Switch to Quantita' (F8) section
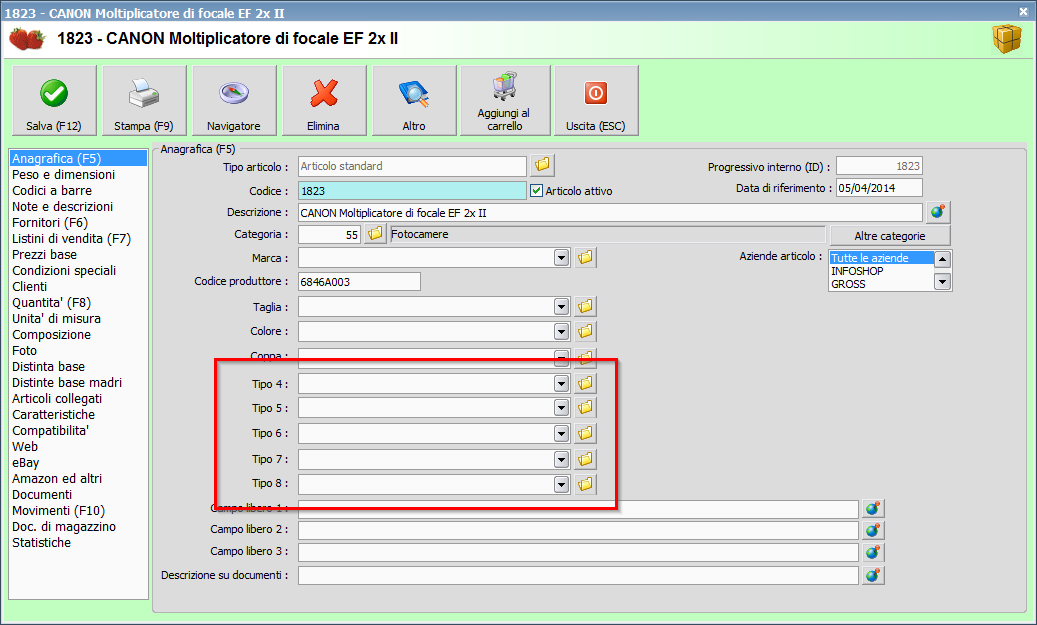Screen dimensions: 1037x625 tap(52, 302)
